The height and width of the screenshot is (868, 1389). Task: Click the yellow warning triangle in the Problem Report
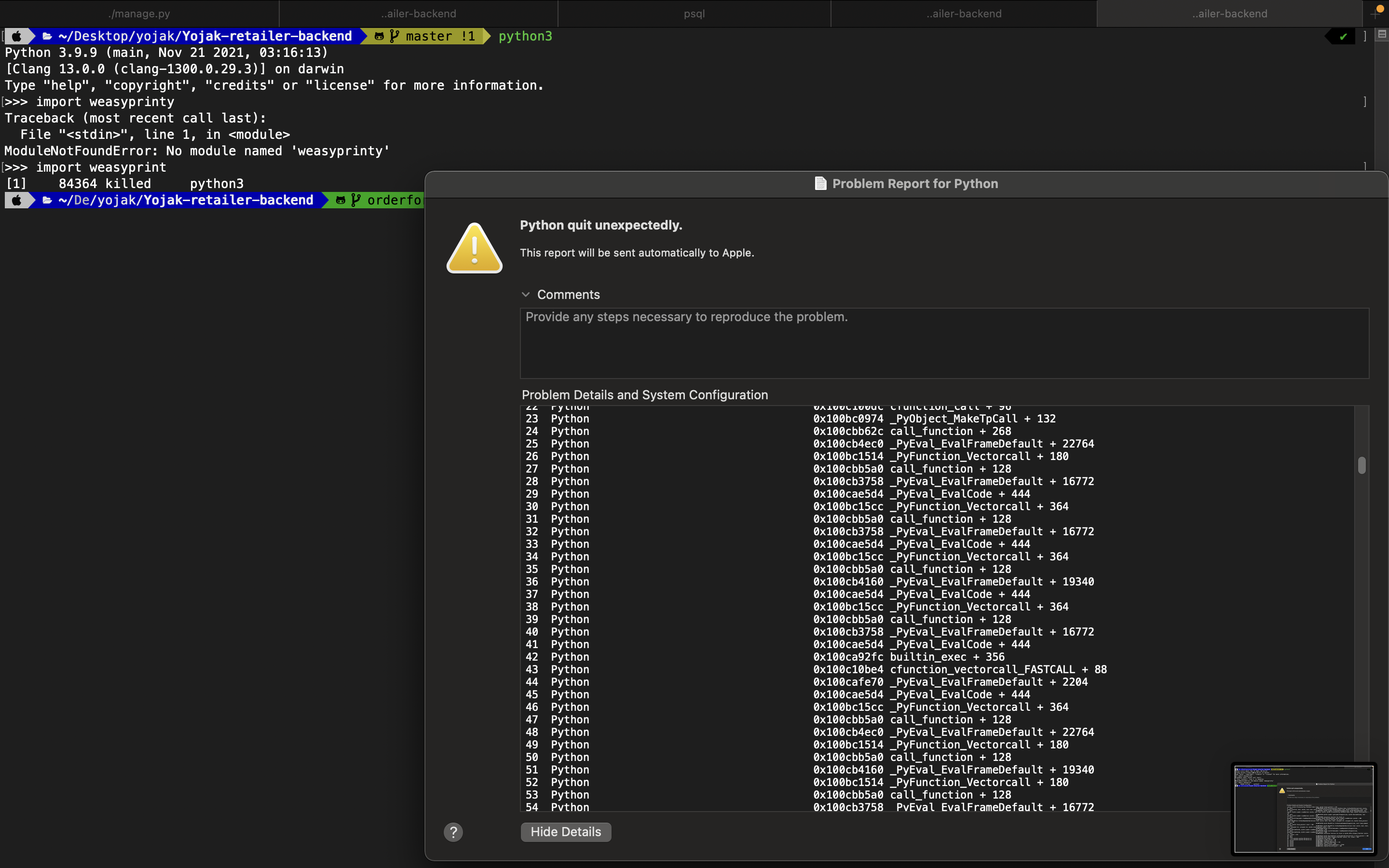[474, 247]
